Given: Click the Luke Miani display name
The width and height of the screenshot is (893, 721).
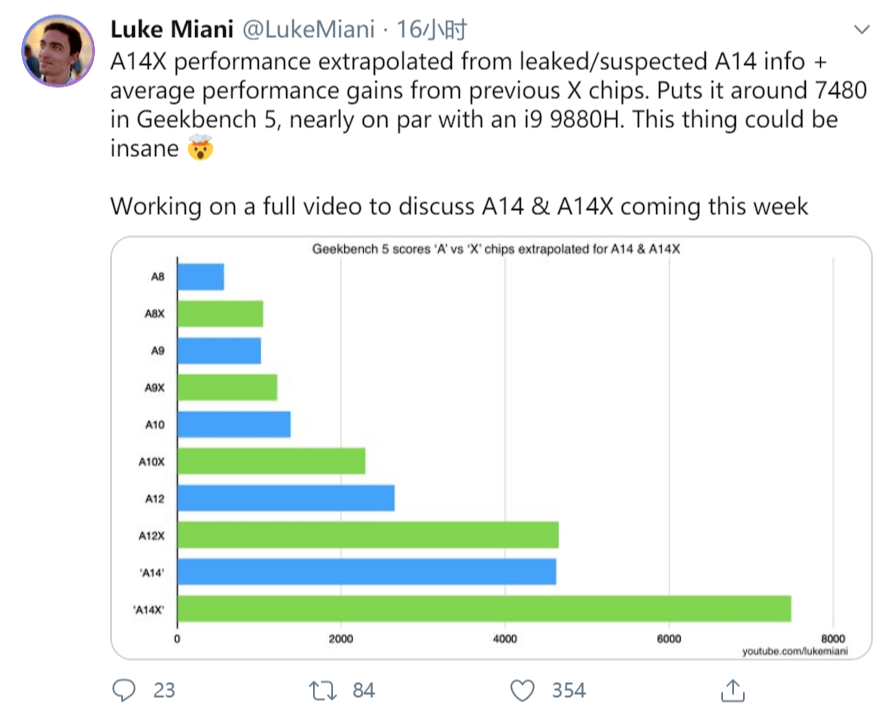Looking at the screenshot, I should pyautogui.click(x=171, y=28).
